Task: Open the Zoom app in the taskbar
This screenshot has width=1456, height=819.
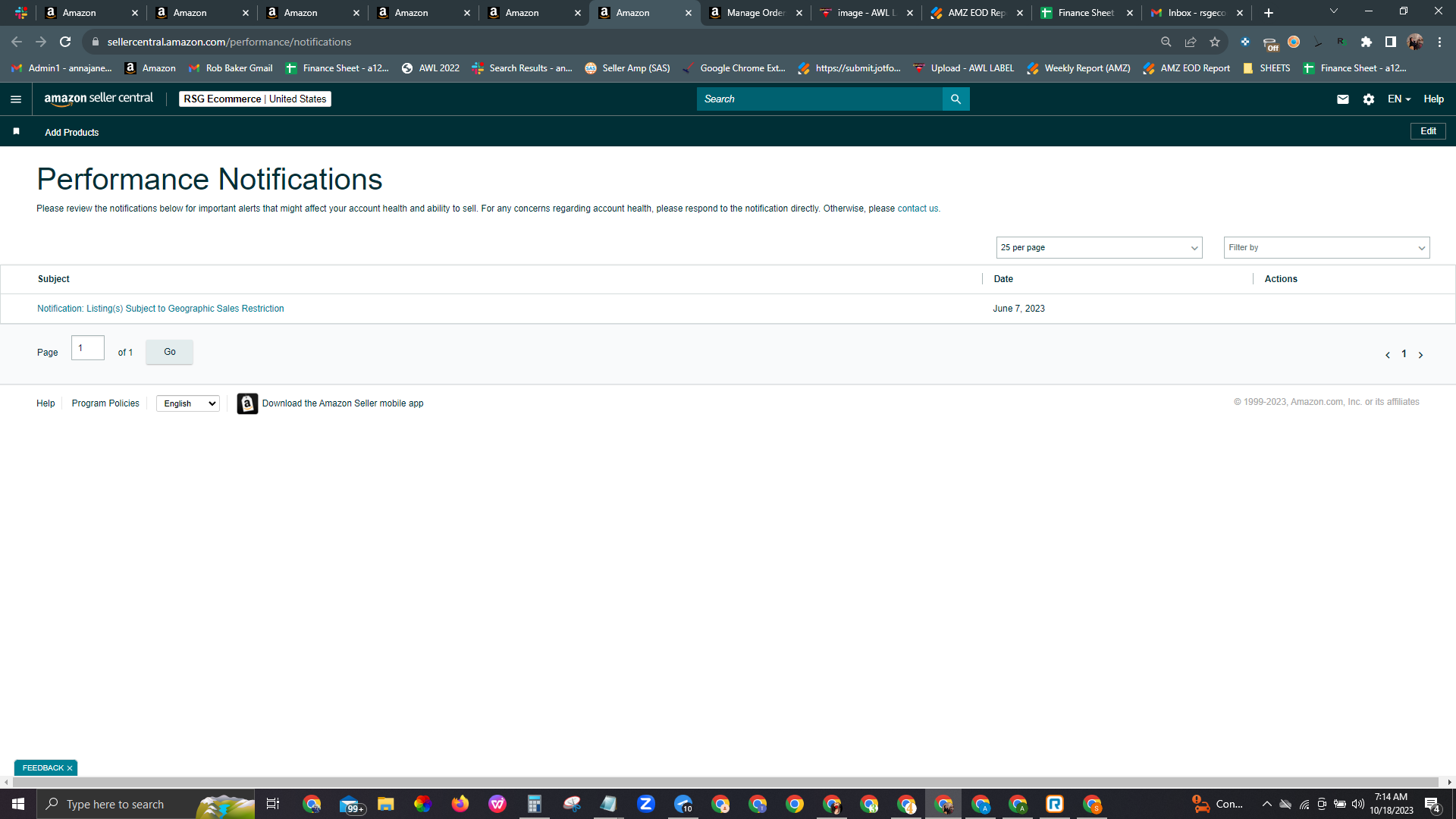Action: (646, 804)
